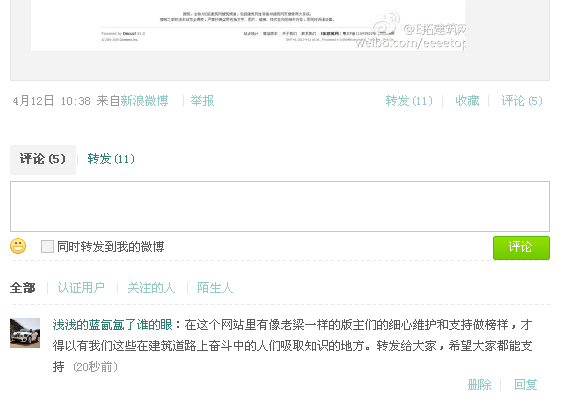Open the attached post screenshot image
The width and height of the screenshot is (565, 404).
point(248,25)
